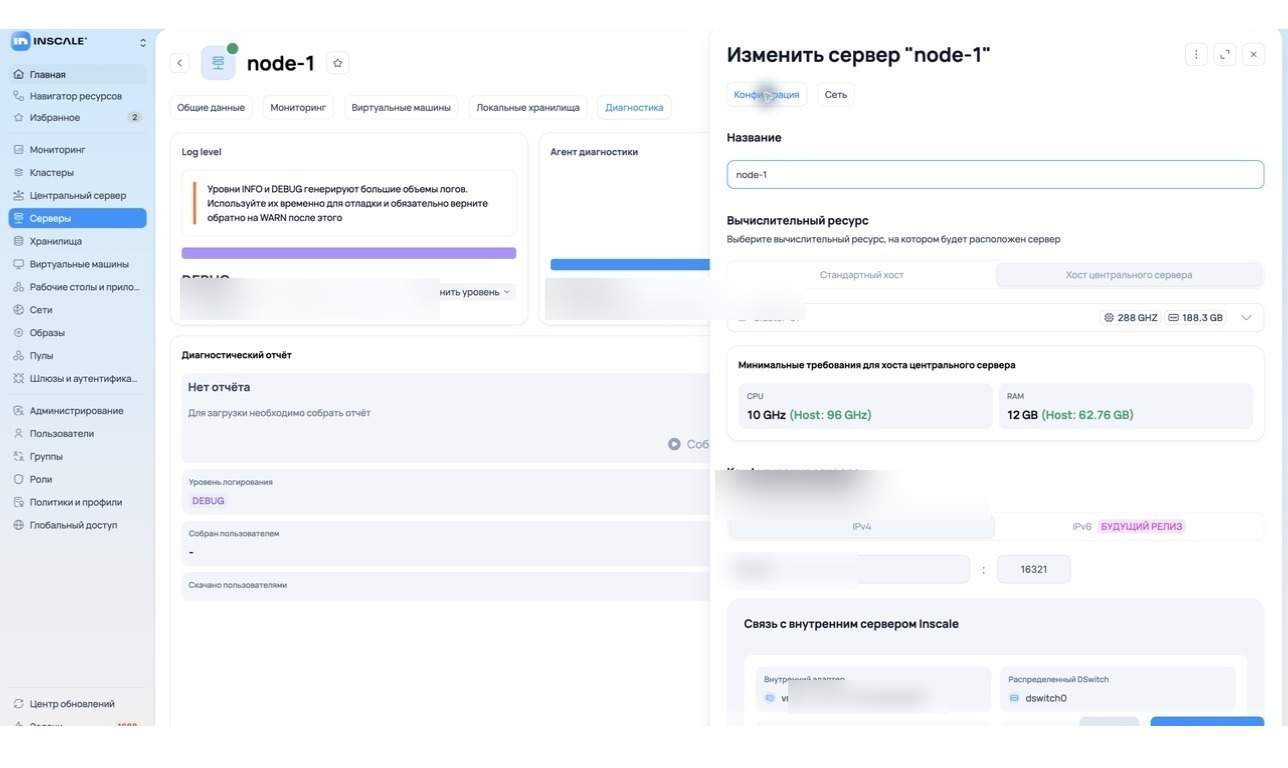Screen dimensions: 1288x768
Task: Open the three-dot options menu of the panel
Action: [x=1196, y=55]
